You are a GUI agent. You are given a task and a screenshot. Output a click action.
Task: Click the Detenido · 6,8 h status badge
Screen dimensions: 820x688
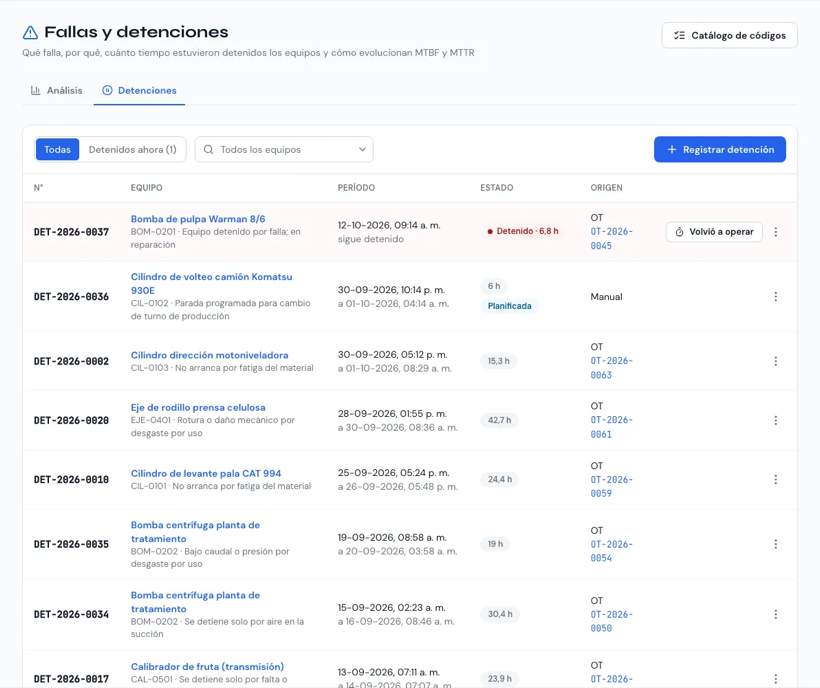point(522,231)
